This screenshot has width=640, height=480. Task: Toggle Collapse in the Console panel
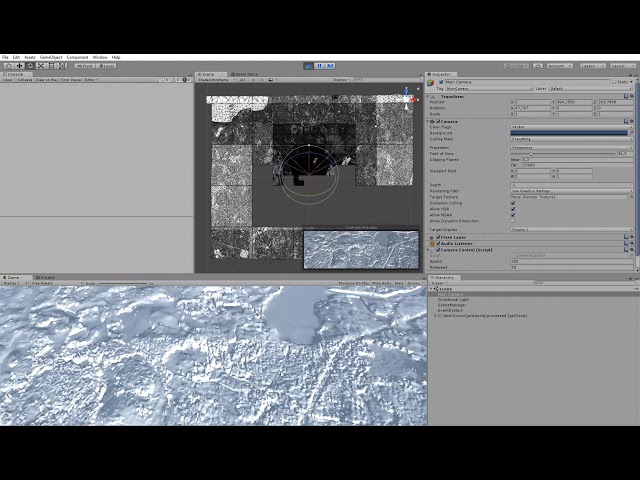click(x=25, y=80)
